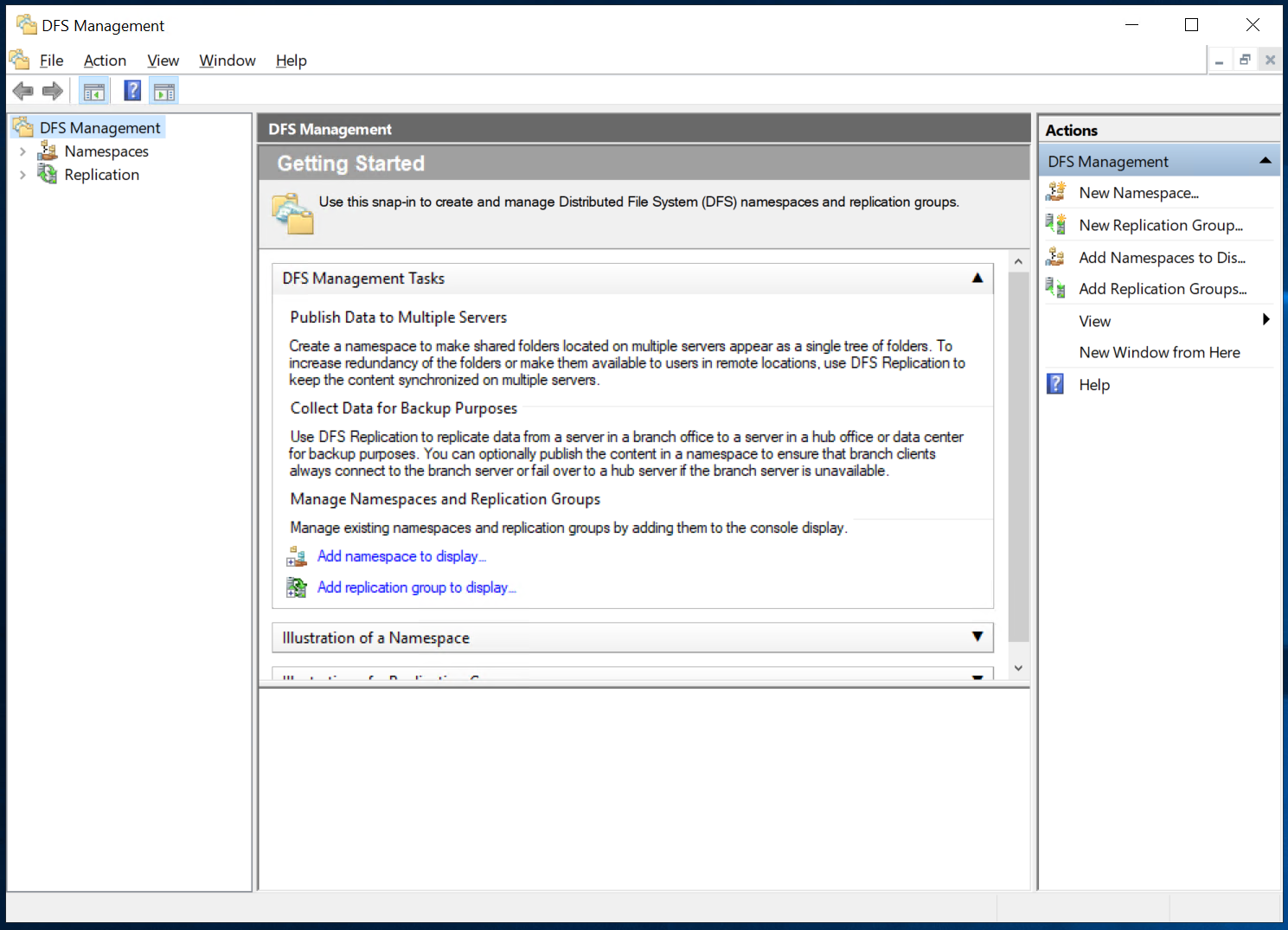Click the Forward arrow toolbar icon
This screenshot has width=1288, height=930.
(x=53, y=91)
